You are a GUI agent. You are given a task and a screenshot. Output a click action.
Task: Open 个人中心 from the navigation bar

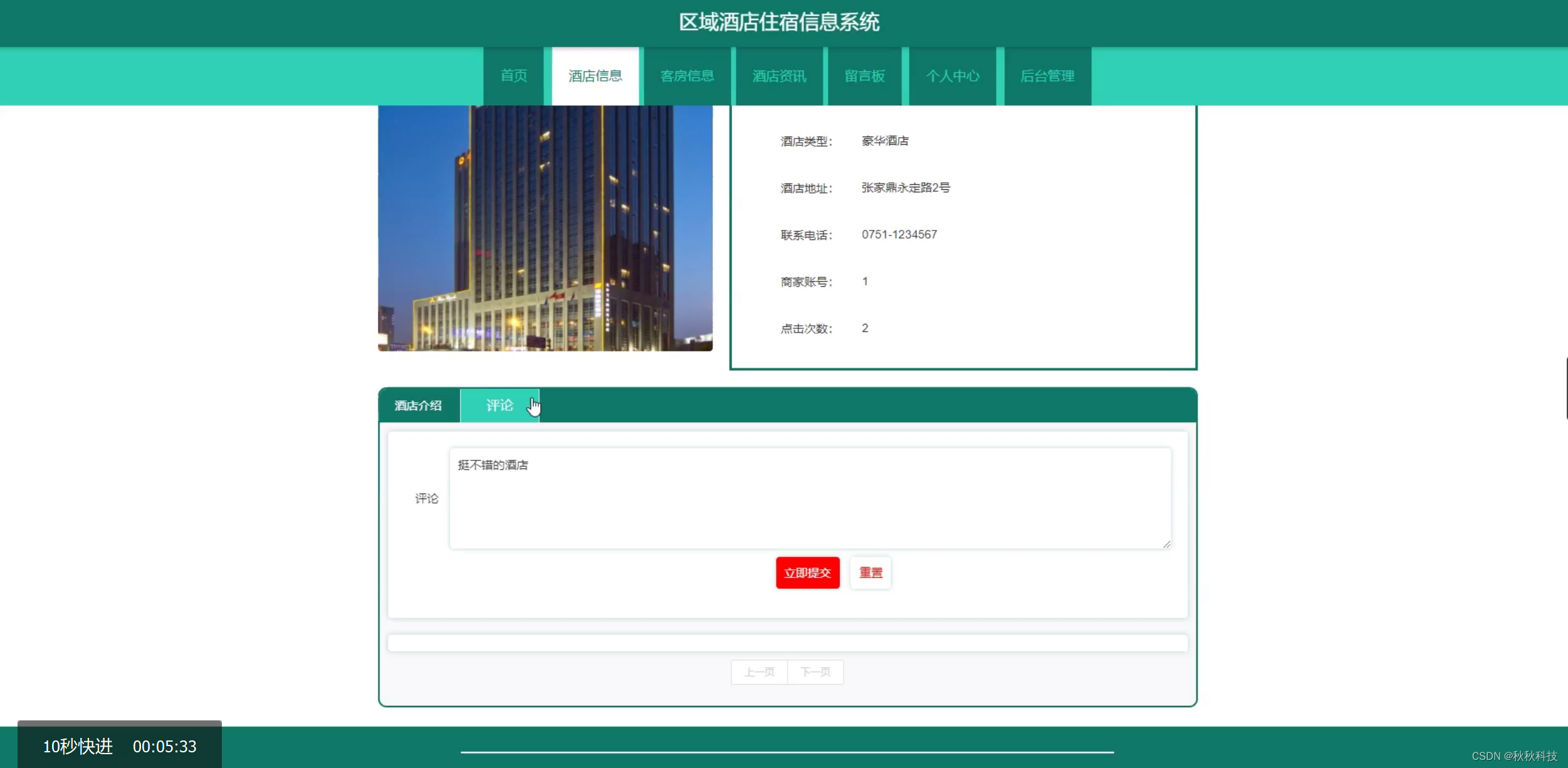952,76
